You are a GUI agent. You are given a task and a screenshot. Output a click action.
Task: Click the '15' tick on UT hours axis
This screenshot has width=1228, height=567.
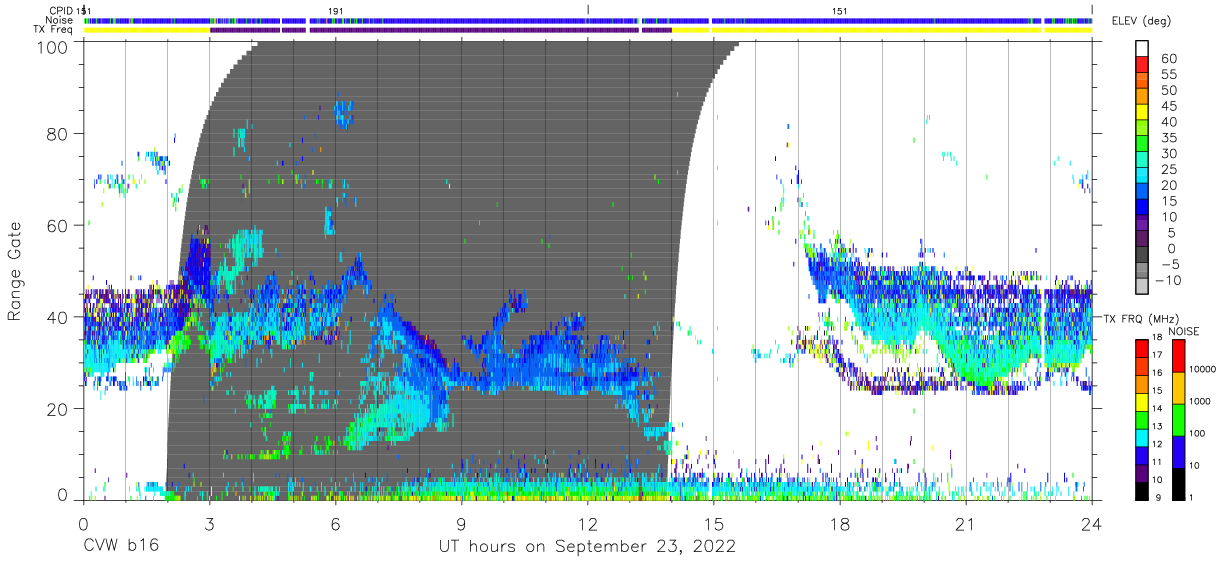click(714, 522)
